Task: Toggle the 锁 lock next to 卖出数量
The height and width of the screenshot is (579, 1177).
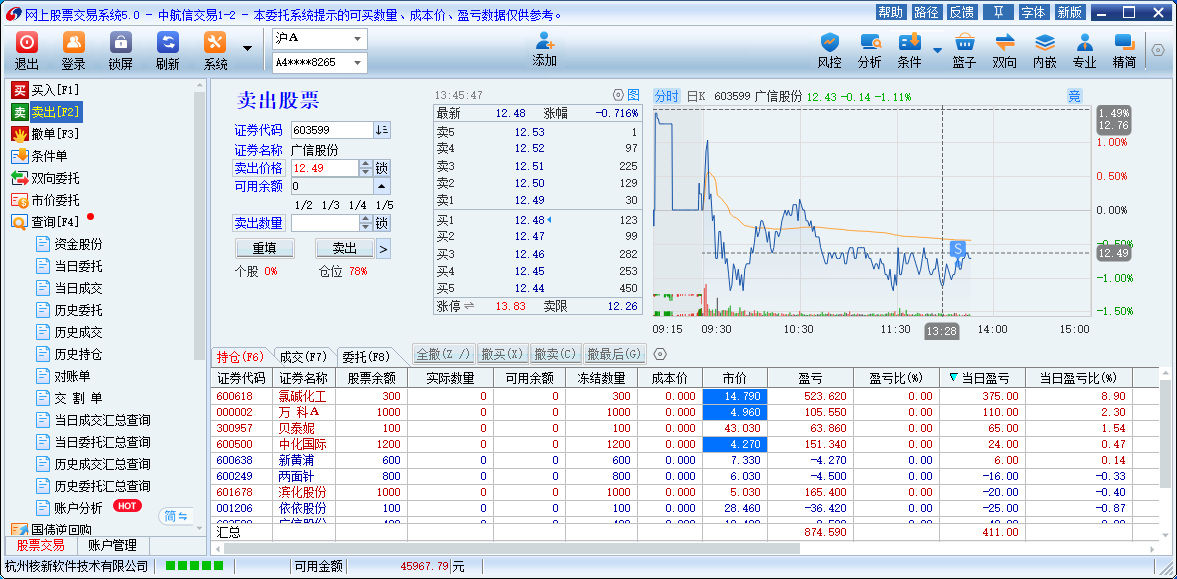Action: [382, 223]
